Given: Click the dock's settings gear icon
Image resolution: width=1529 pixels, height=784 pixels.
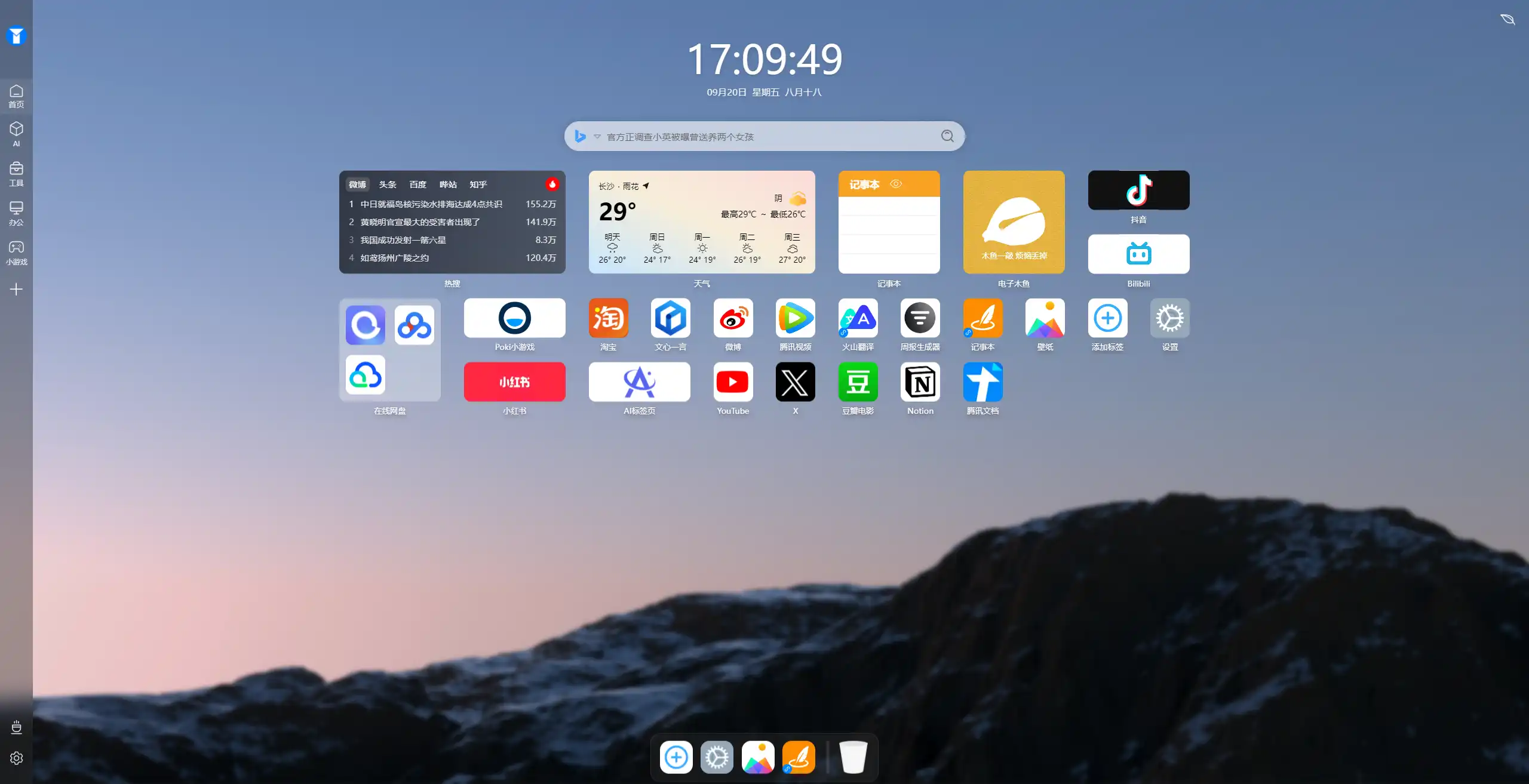Looking at the screenshot, I should click(717, 758).
